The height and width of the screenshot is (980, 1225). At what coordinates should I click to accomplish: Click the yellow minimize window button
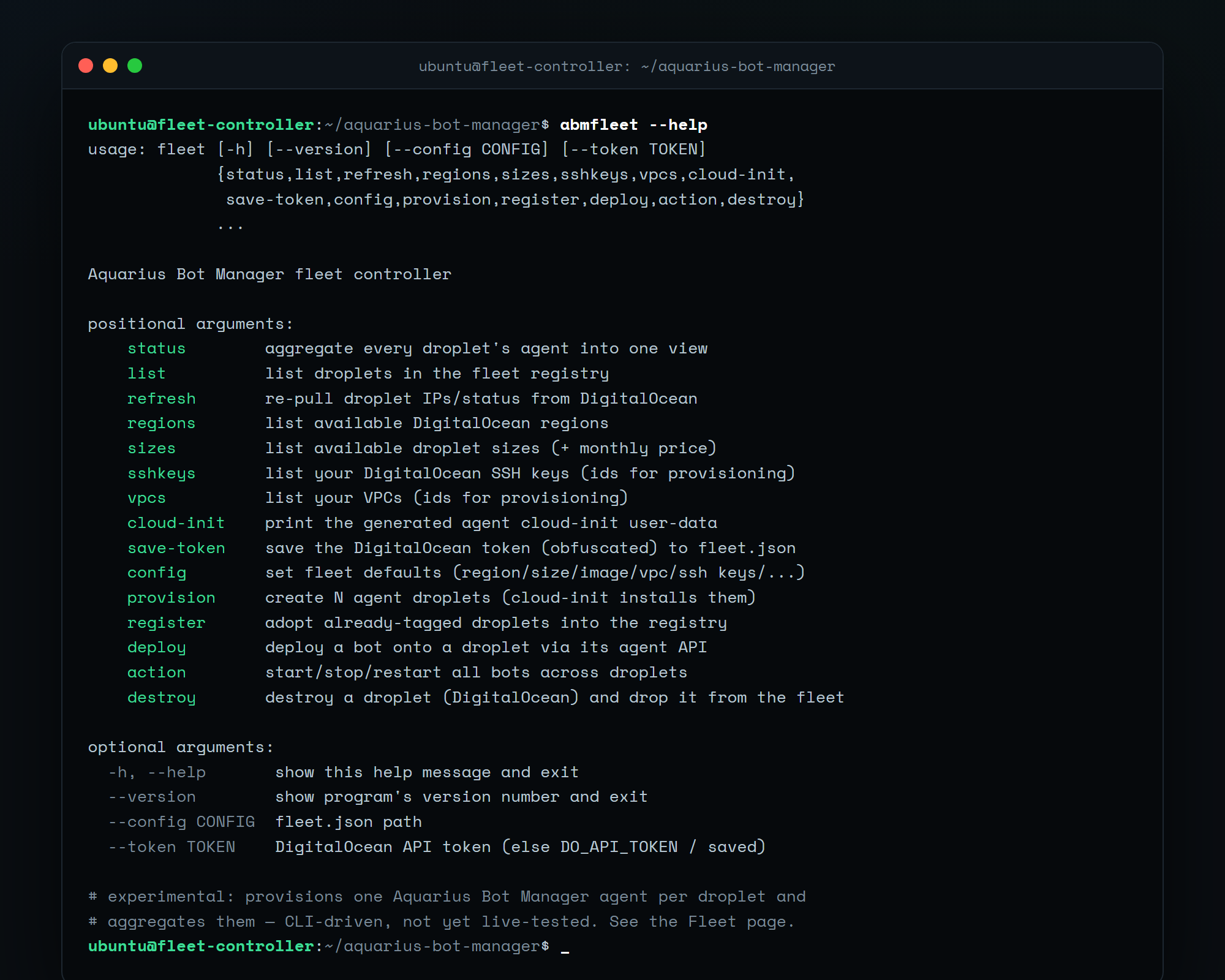(x=110, y=66)
